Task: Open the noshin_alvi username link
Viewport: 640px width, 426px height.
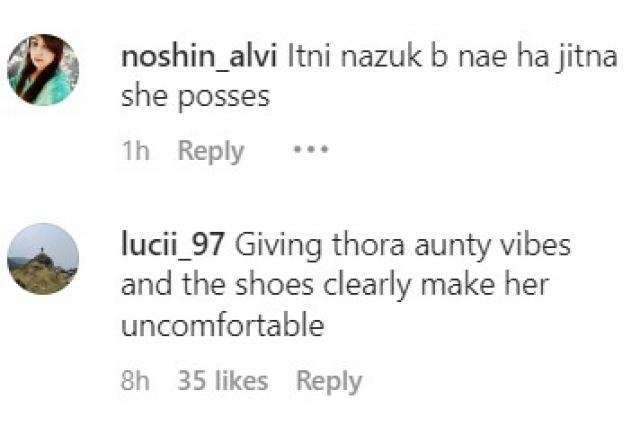Action: tap(199, 57)
